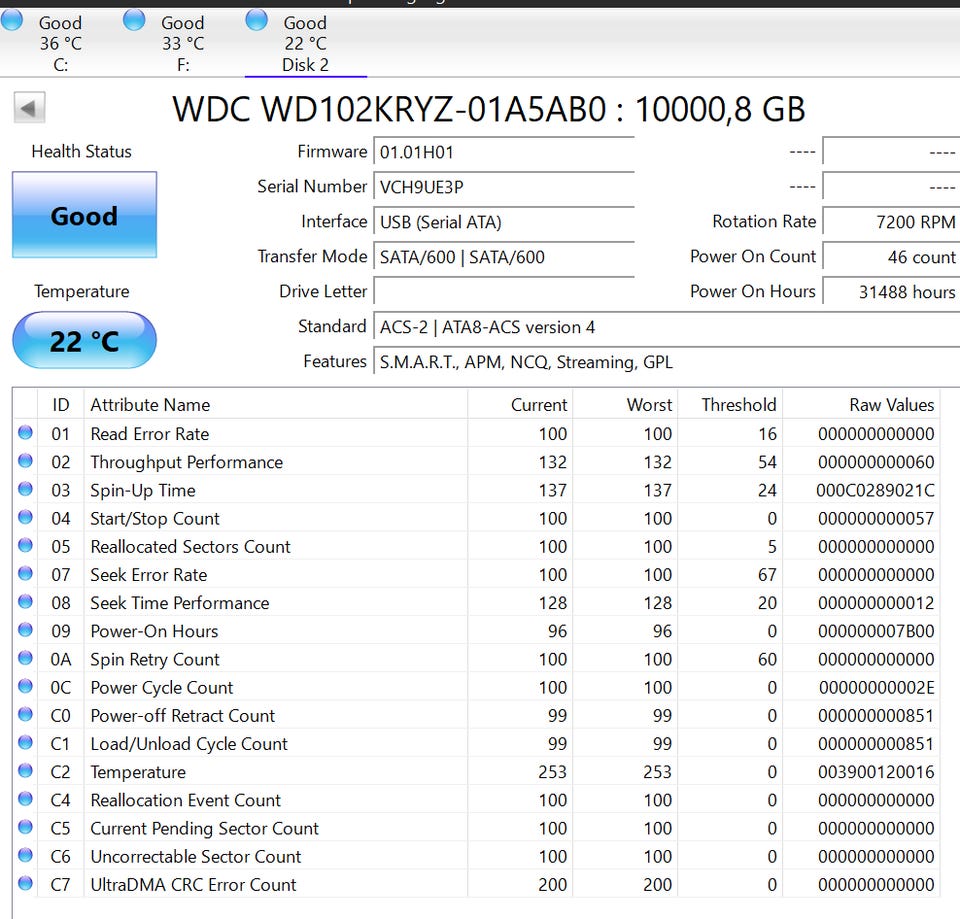The width and height of the screenshot is (960, 919).
Task: Click the Transfer Mode field
Action: point(504,257)
